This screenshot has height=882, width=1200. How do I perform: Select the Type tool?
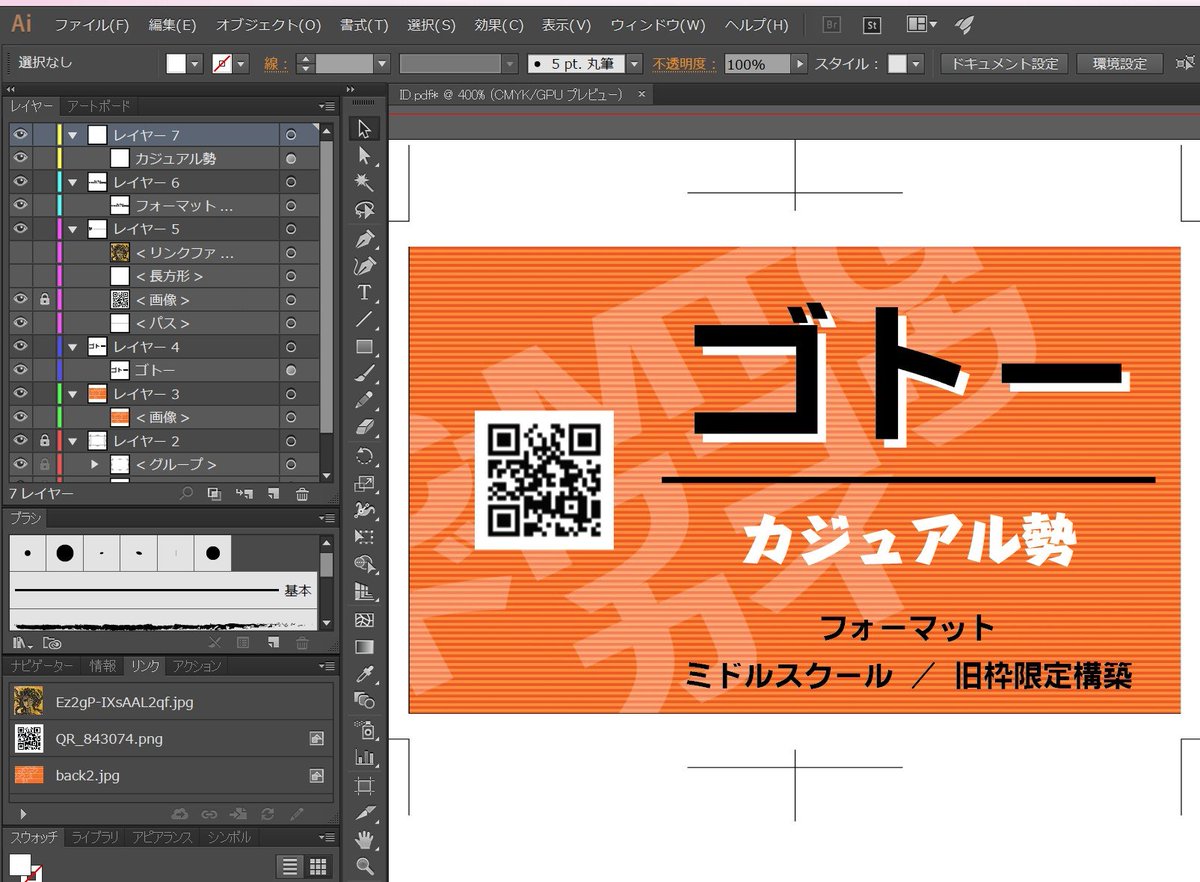pos(364,293)
